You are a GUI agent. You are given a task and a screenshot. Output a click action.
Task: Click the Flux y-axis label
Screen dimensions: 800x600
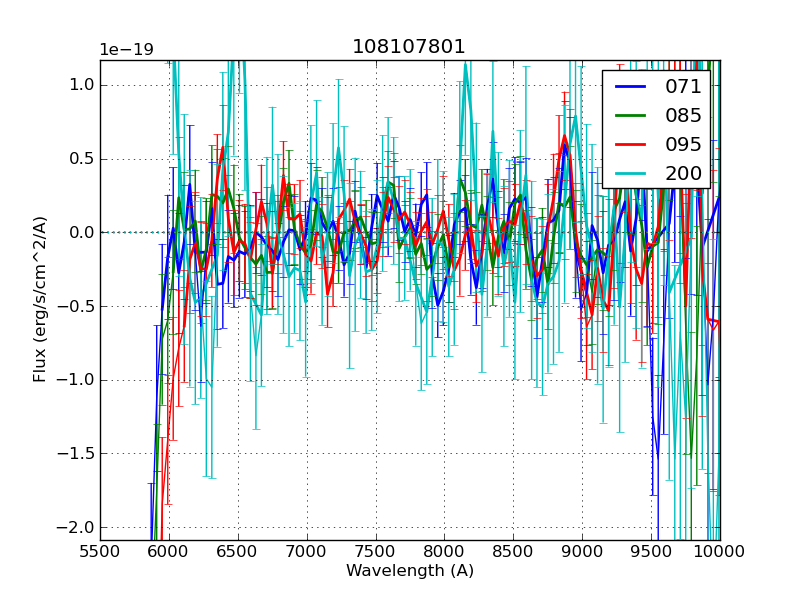click(x=40, y=299)
